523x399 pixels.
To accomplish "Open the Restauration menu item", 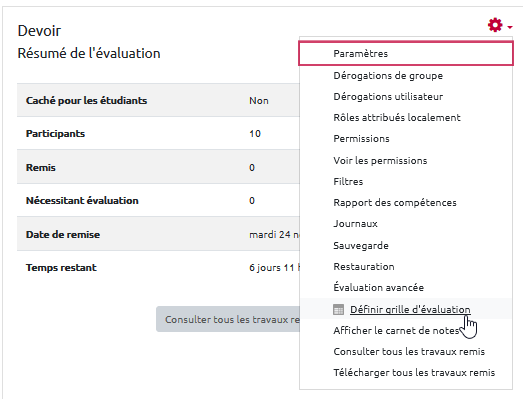I will pos(364,267).
